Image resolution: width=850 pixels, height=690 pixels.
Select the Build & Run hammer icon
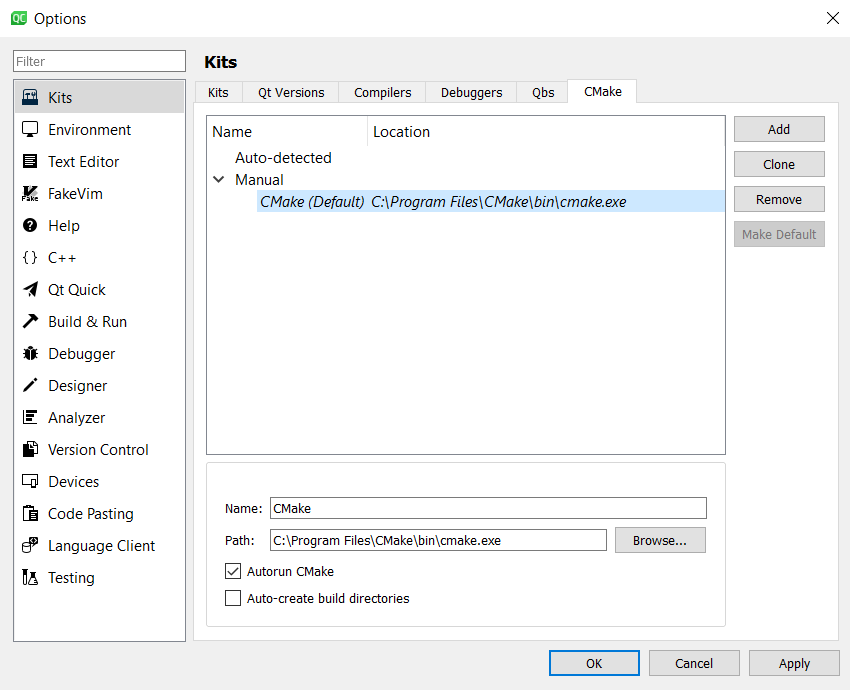pos(30,321)
